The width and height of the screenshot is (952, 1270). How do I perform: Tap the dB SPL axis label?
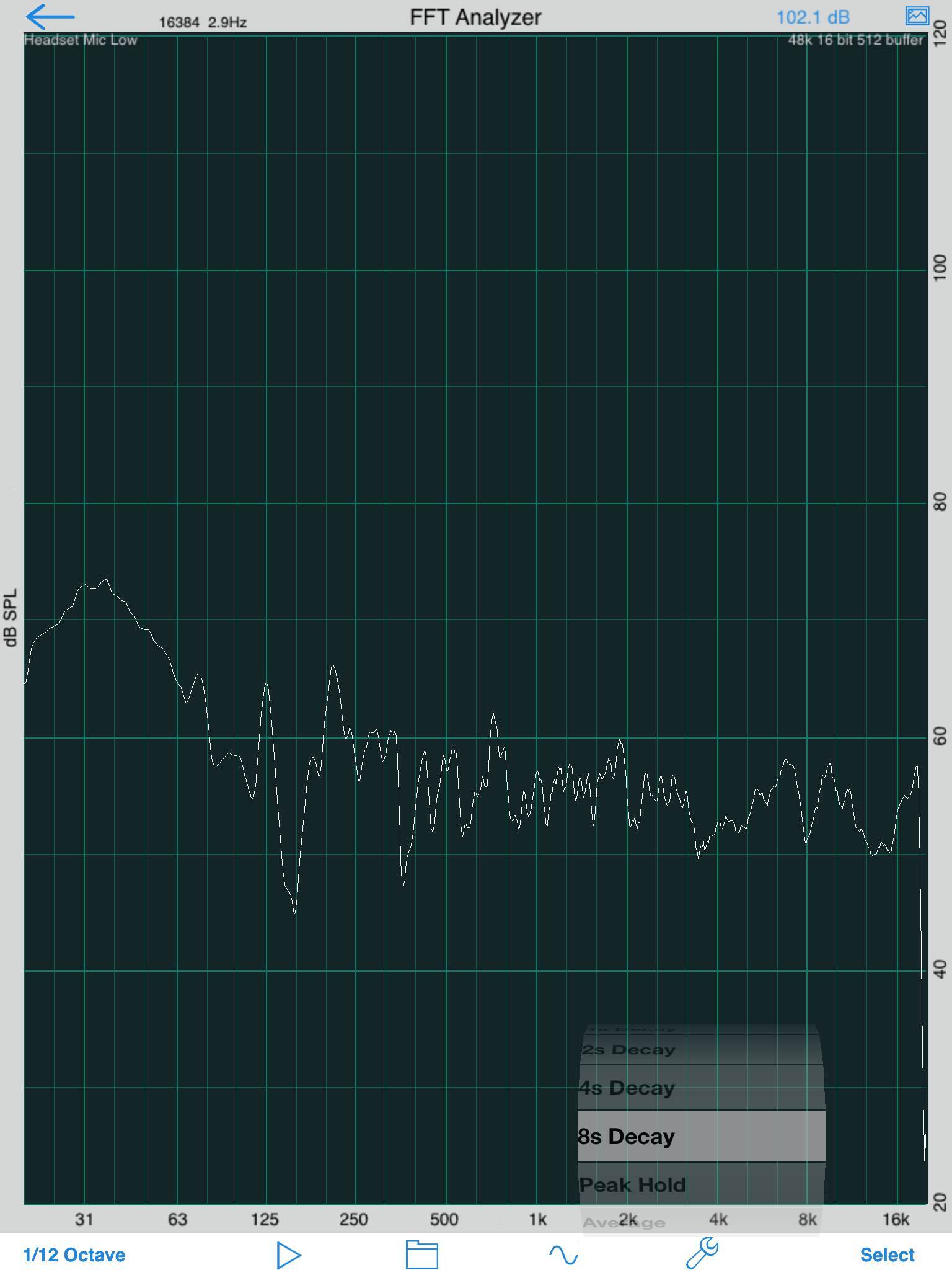[11, 618]
